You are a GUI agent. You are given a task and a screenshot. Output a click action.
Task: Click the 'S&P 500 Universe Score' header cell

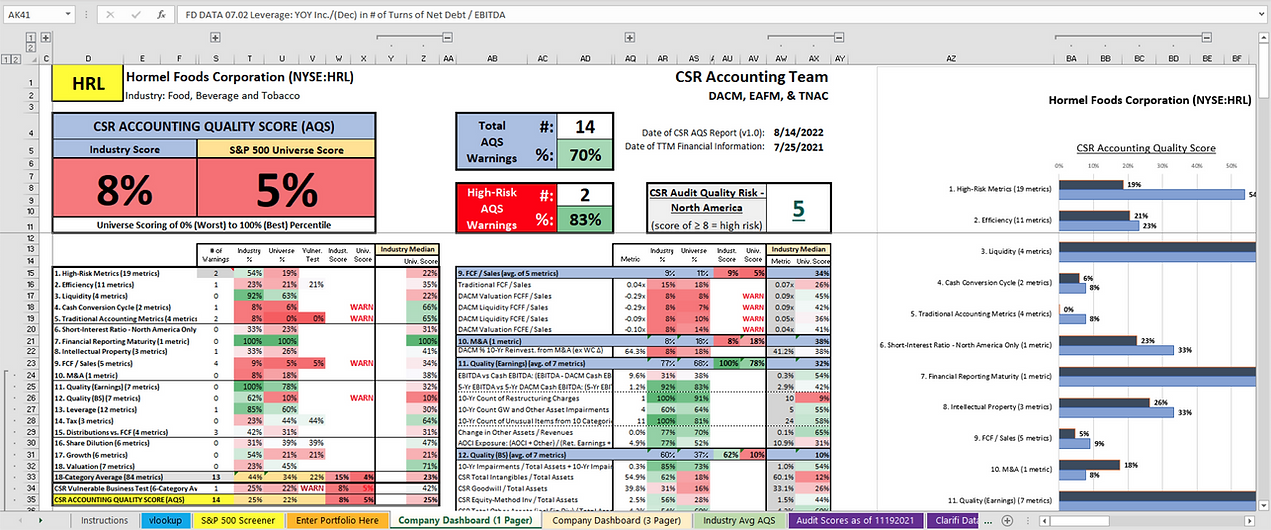[287, 149]
